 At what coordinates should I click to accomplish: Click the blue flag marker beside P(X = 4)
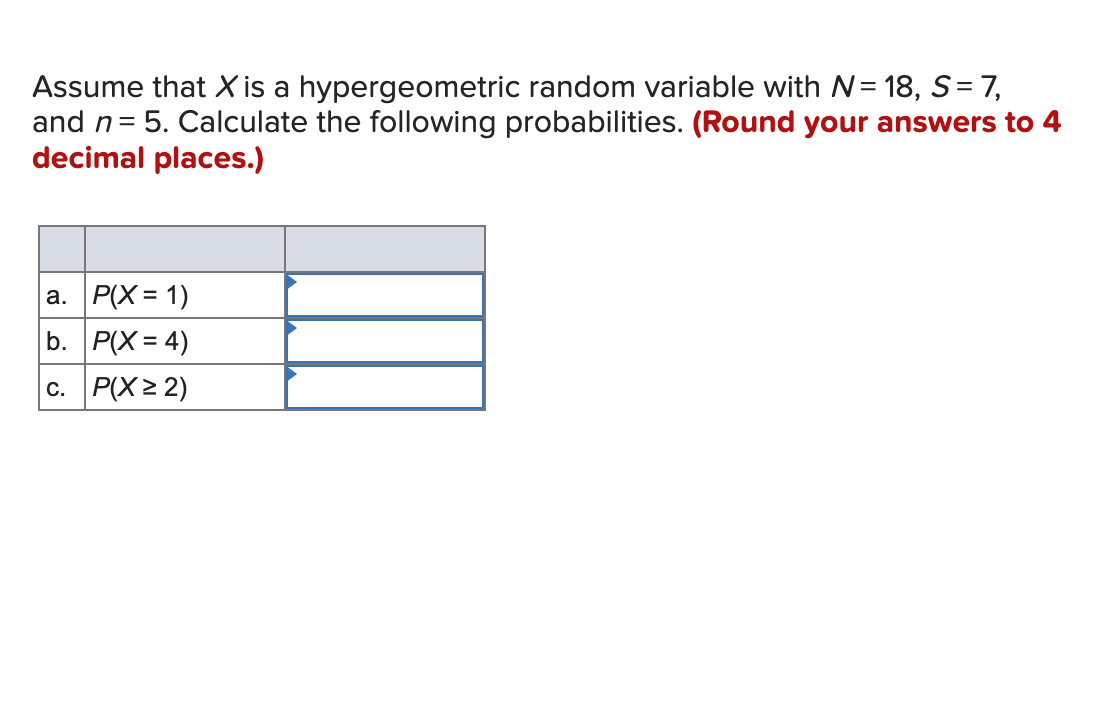[291, 327]
